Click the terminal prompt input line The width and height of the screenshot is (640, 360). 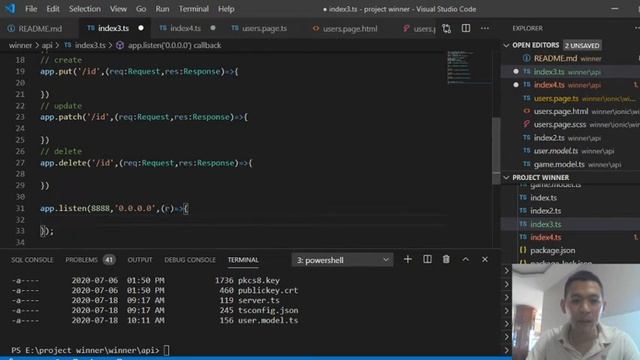90,350
